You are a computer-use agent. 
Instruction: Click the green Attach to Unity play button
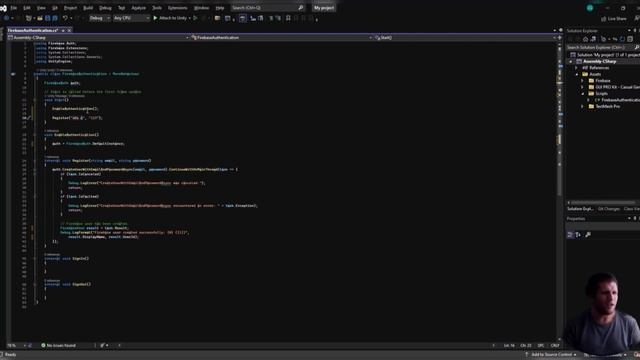[x=155, y=18]
